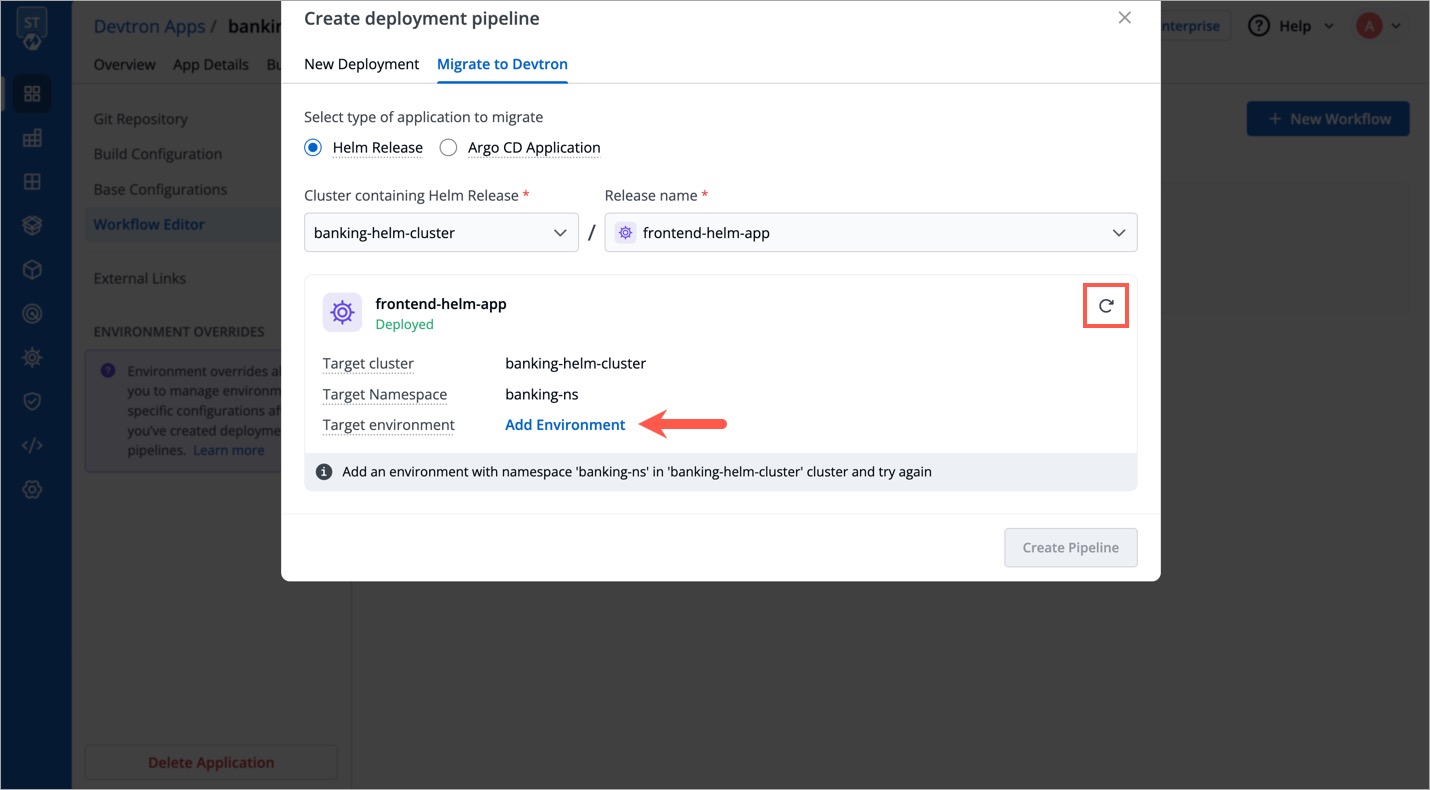Image resolution: width=1430 pixels, height=790 pixels.
Task: Click the Create Pipeline button
Action: tap(1070, 548)
